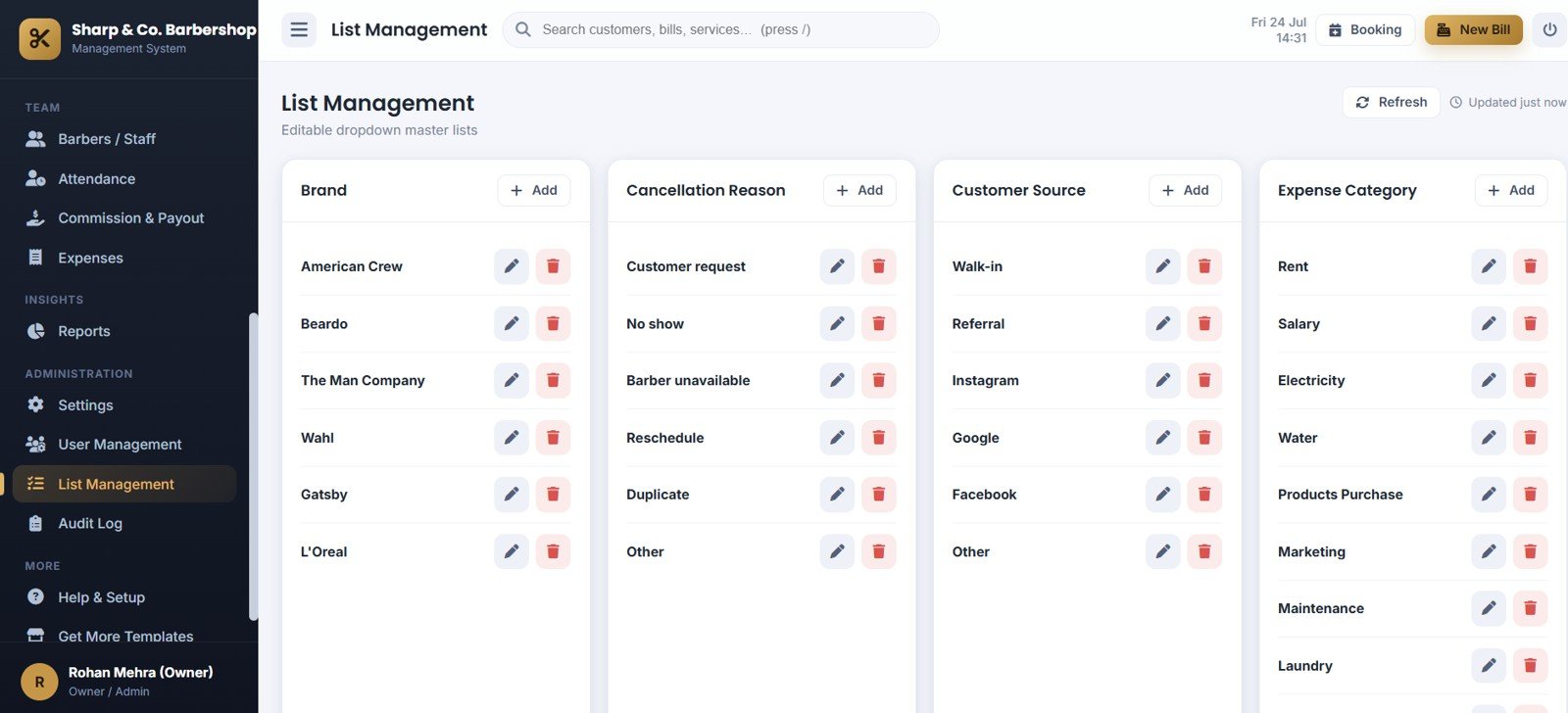Add a new Cancellation Reason
The height and width of the screenshot is (713, 1568).
[859, 190]
